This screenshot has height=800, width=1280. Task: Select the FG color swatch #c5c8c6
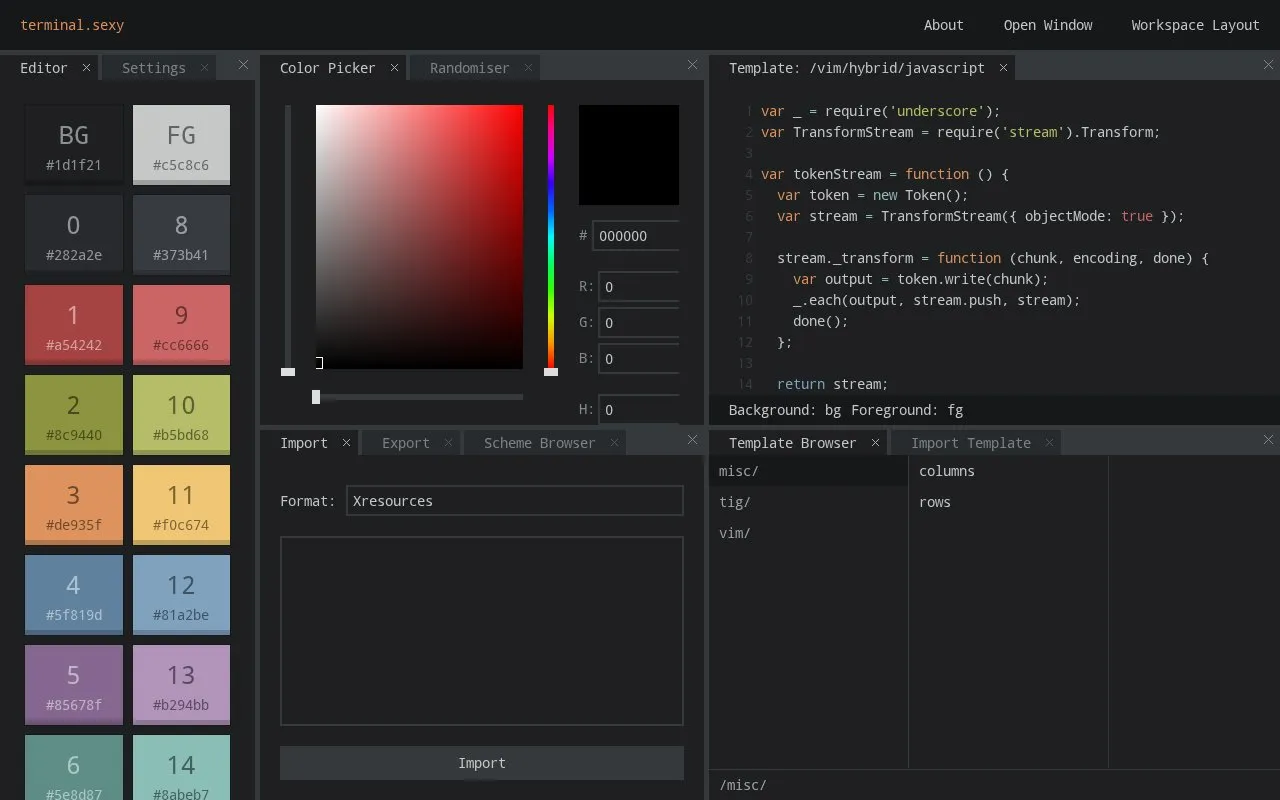pos(181,144)
